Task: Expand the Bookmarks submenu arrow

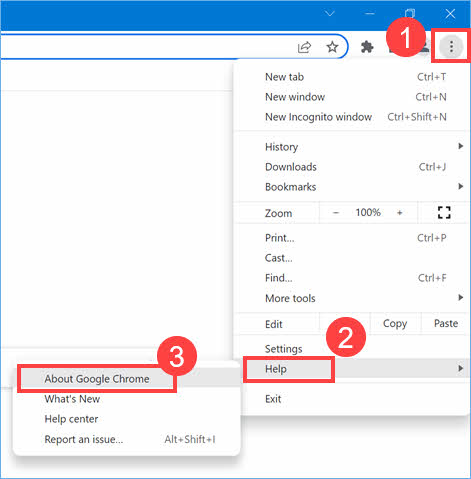Action: (x=461, y=186)
